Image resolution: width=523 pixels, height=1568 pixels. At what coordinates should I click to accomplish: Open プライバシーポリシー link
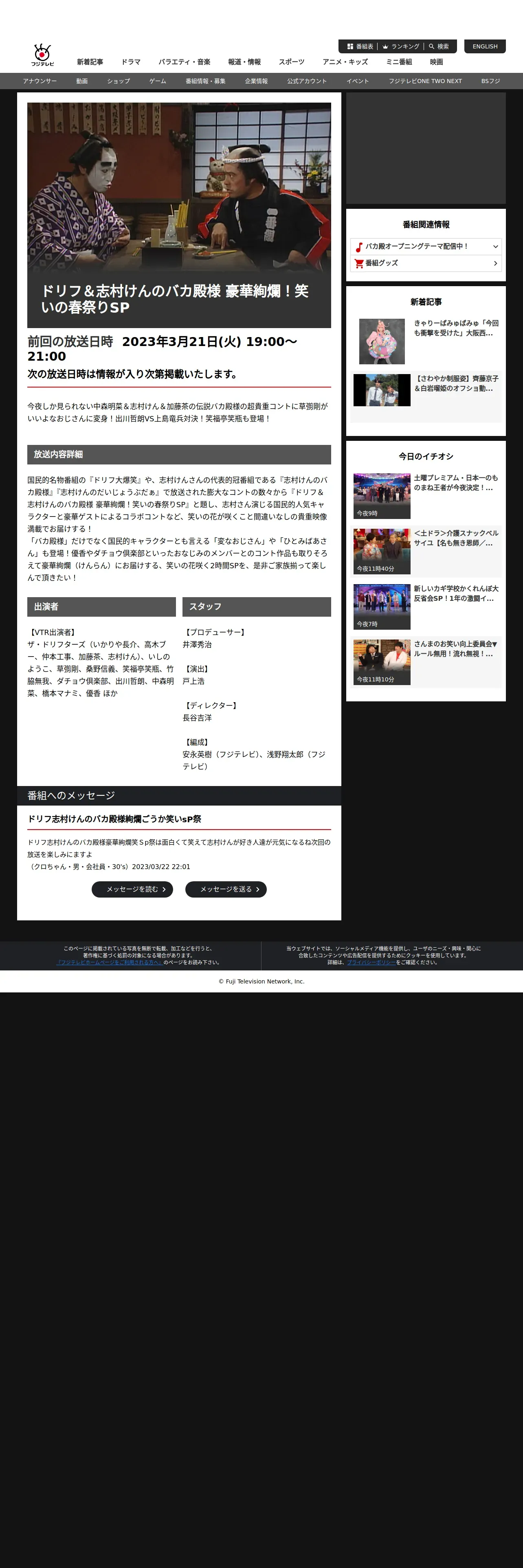371,962
